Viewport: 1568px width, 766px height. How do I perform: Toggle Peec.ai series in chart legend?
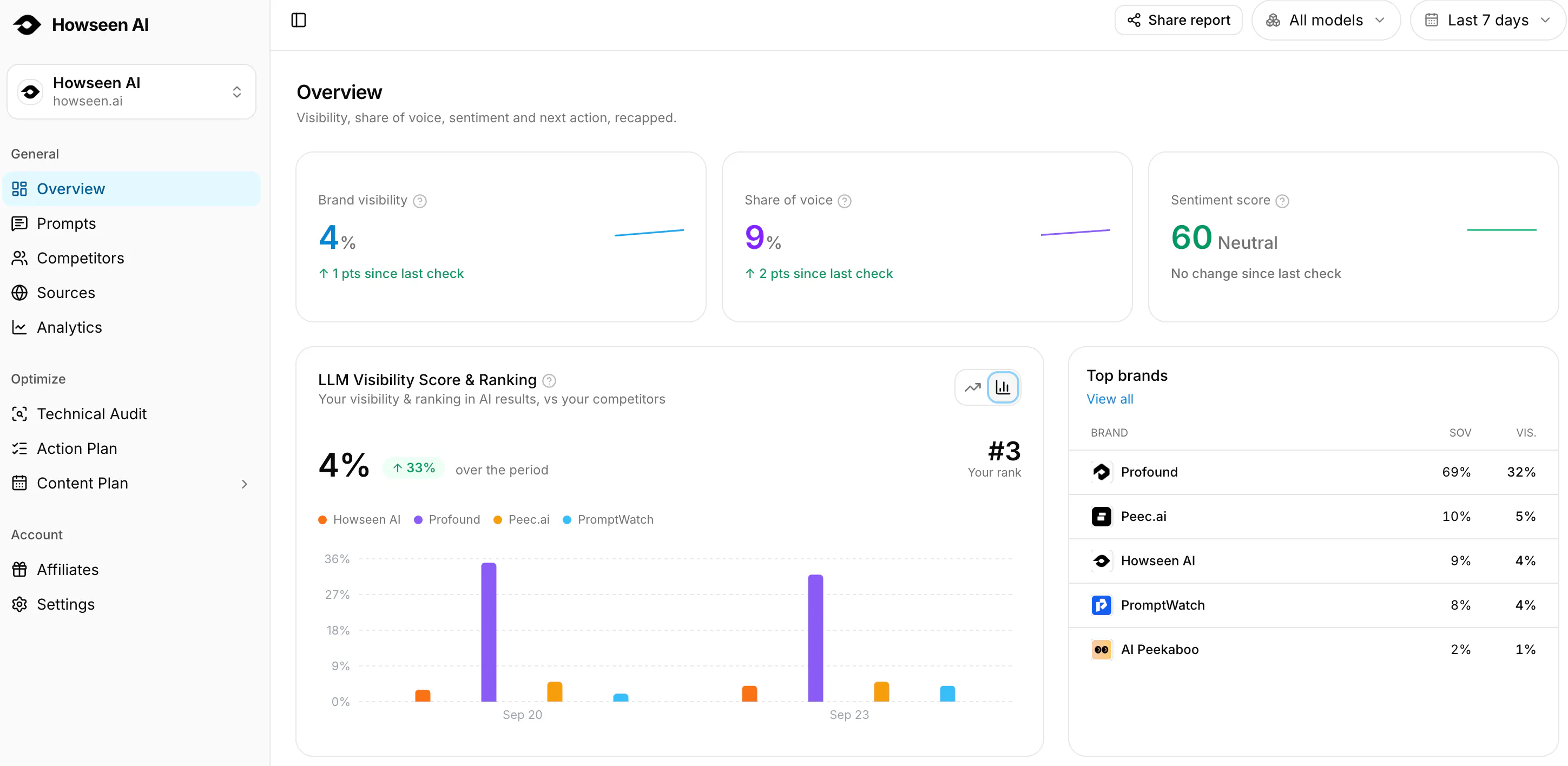pos(521,519)
